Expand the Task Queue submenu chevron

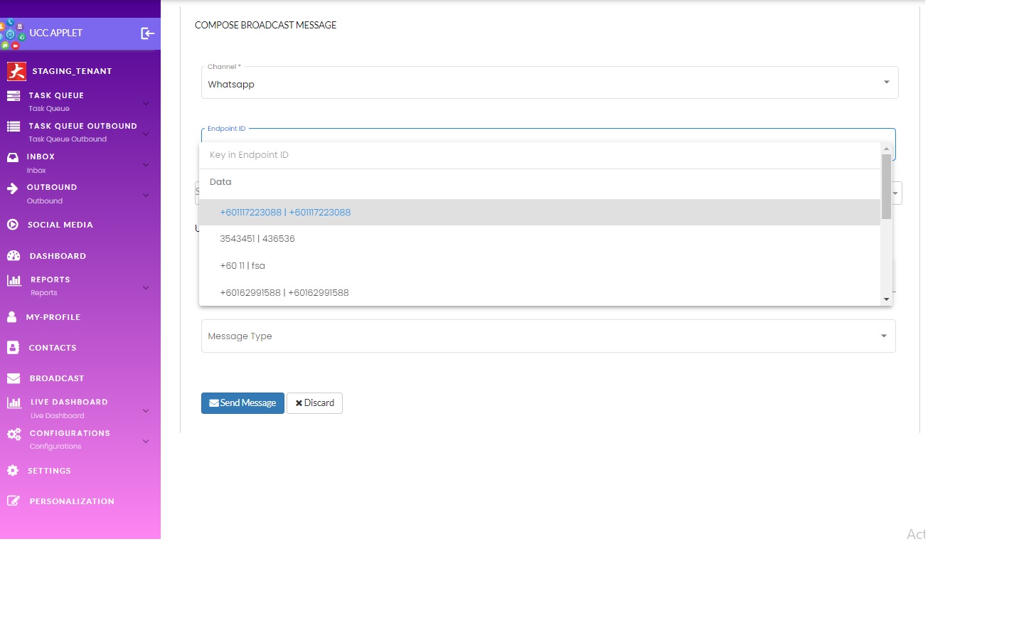(146, 102)
